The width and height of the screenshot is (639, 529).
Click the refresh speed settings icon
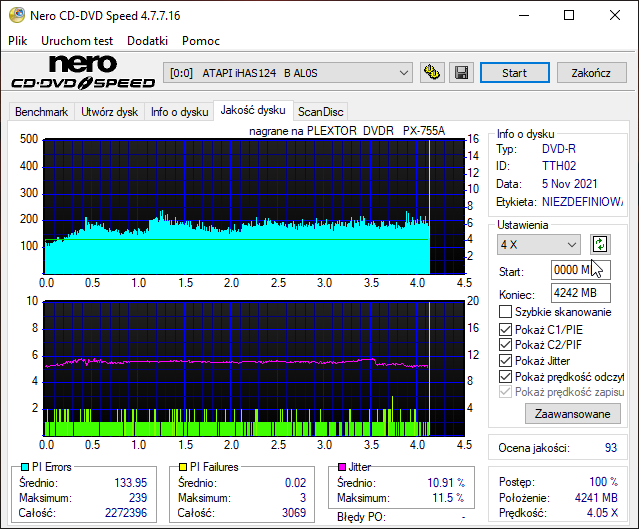600,245
